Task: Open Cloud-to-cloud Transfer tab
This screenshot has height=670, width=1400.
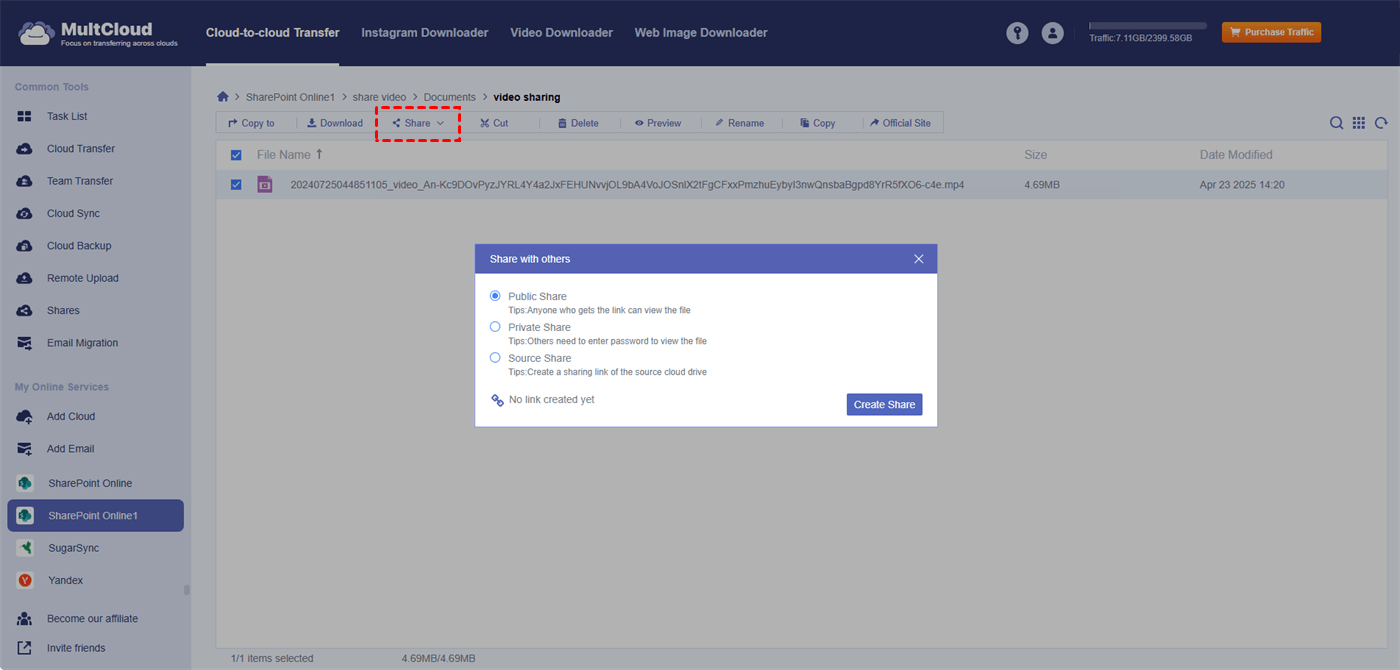Action: 272,33
